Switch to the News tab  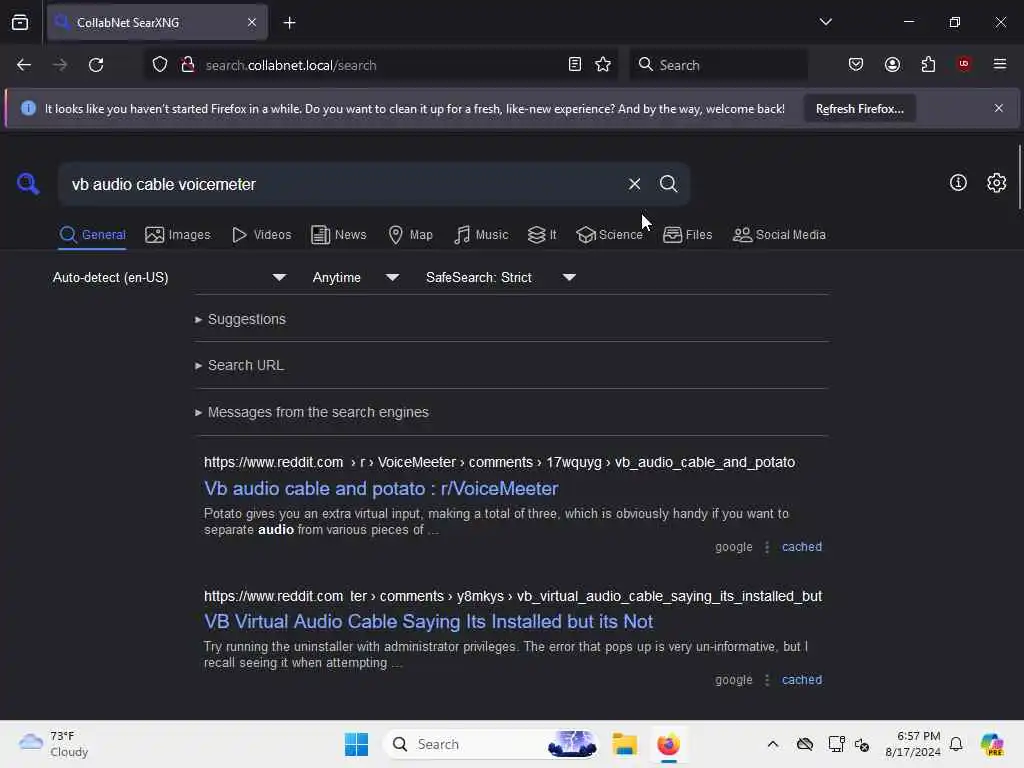click(338, 234)
